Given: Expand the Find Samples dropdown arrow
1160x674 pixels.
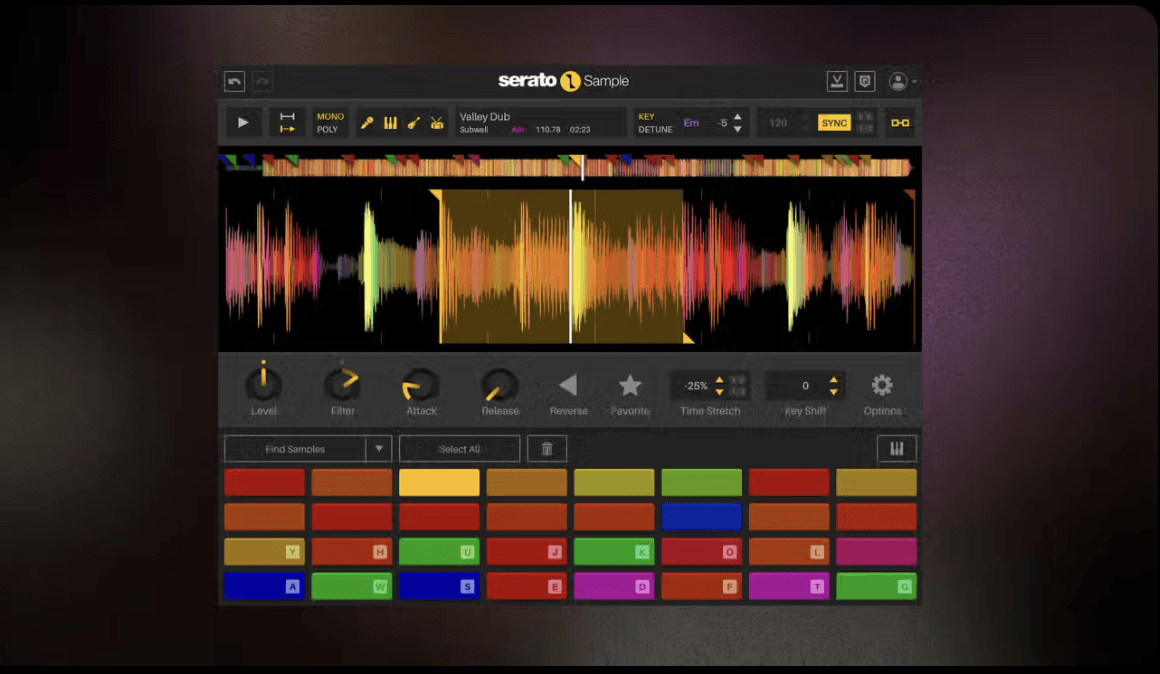Looking at the screenshot, I should 379,449.
